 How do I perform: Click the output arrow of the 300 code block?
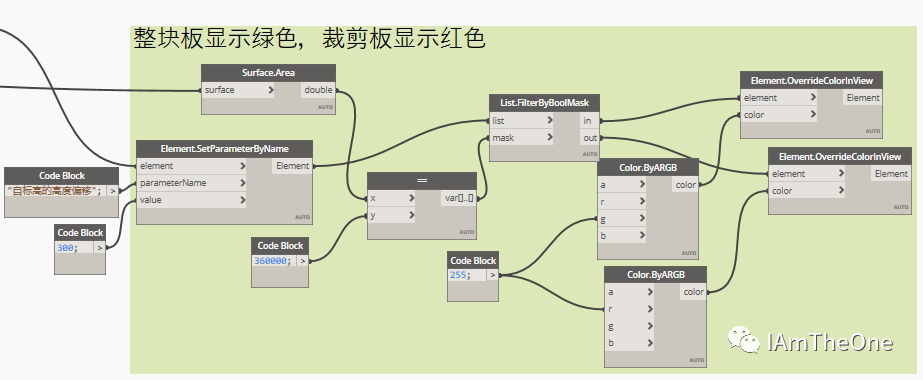tap(99, 248)
